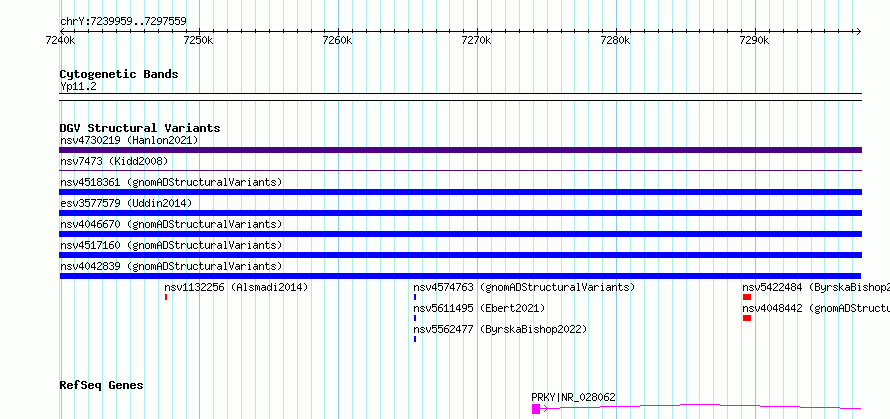Open the nsv4574763 (gnomADStructuralVariants) label
Image resolution: width=890 pixels, height=419 pixels.
[x=524, y=287]
